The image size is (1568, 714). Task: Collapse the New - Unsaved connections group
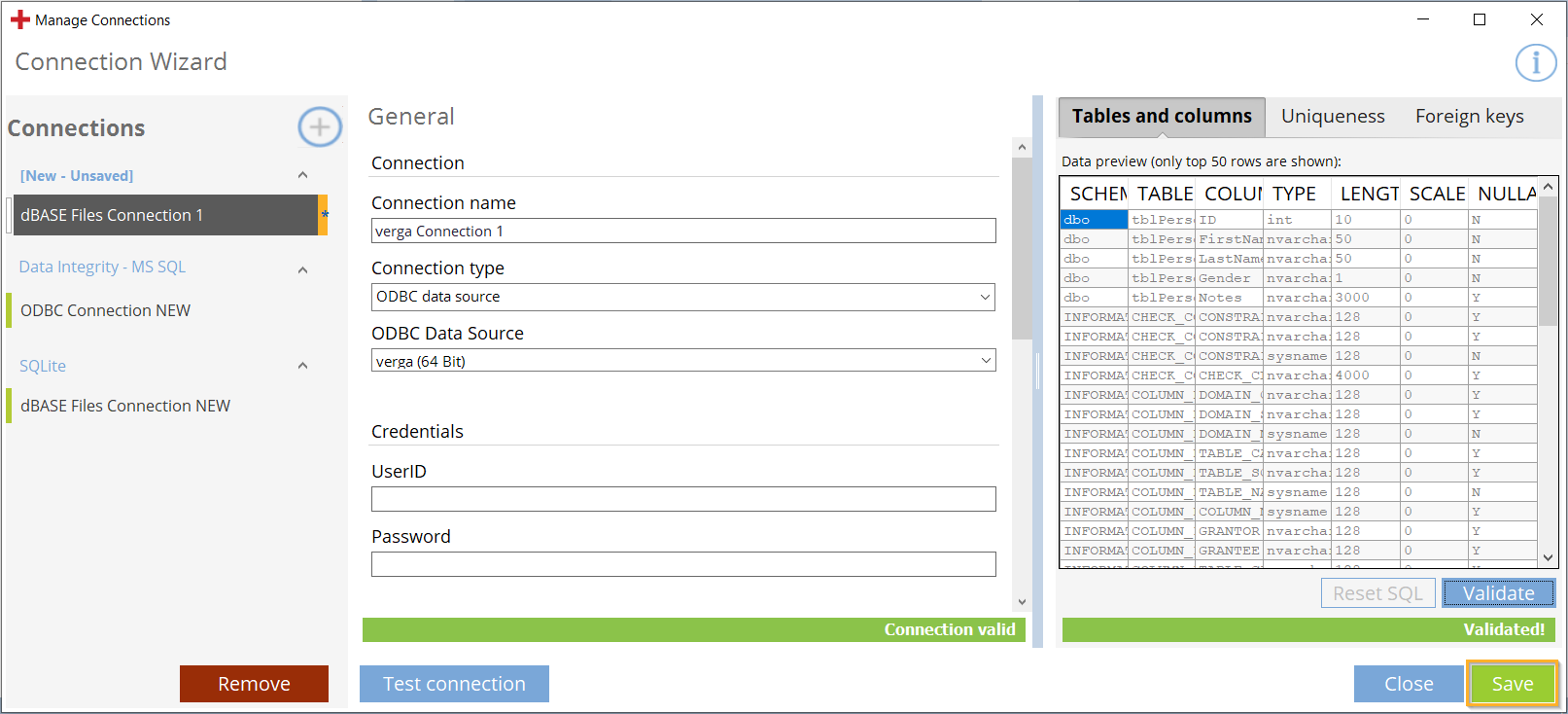coord(302,175)
